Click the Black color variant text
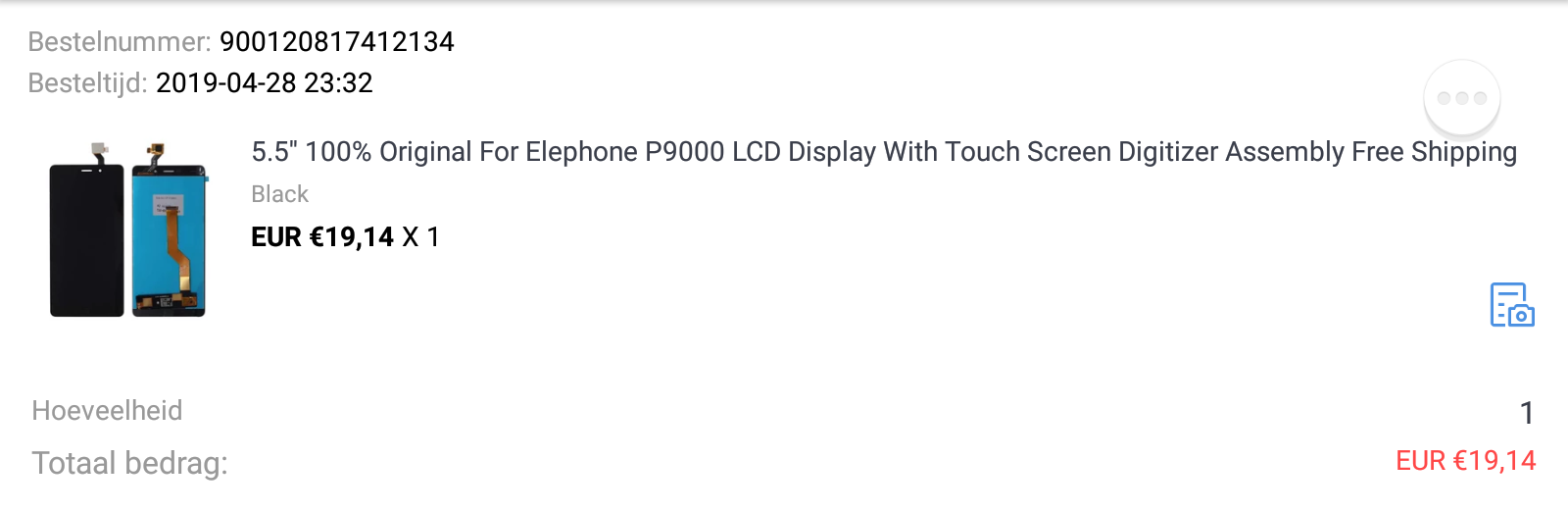The height and width of the screenshot is (511, 1568). pos(279,194)
